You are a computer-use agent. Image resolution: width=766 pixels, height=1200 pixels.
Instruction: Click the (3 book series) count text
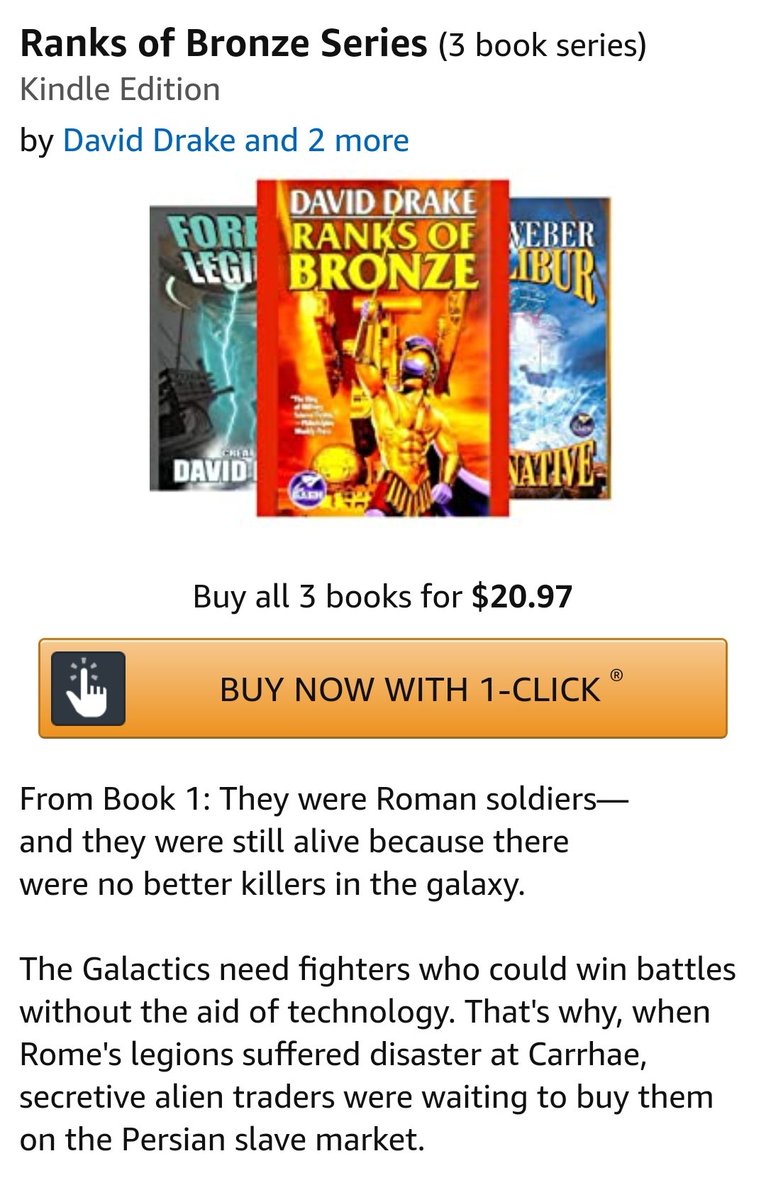542,45
